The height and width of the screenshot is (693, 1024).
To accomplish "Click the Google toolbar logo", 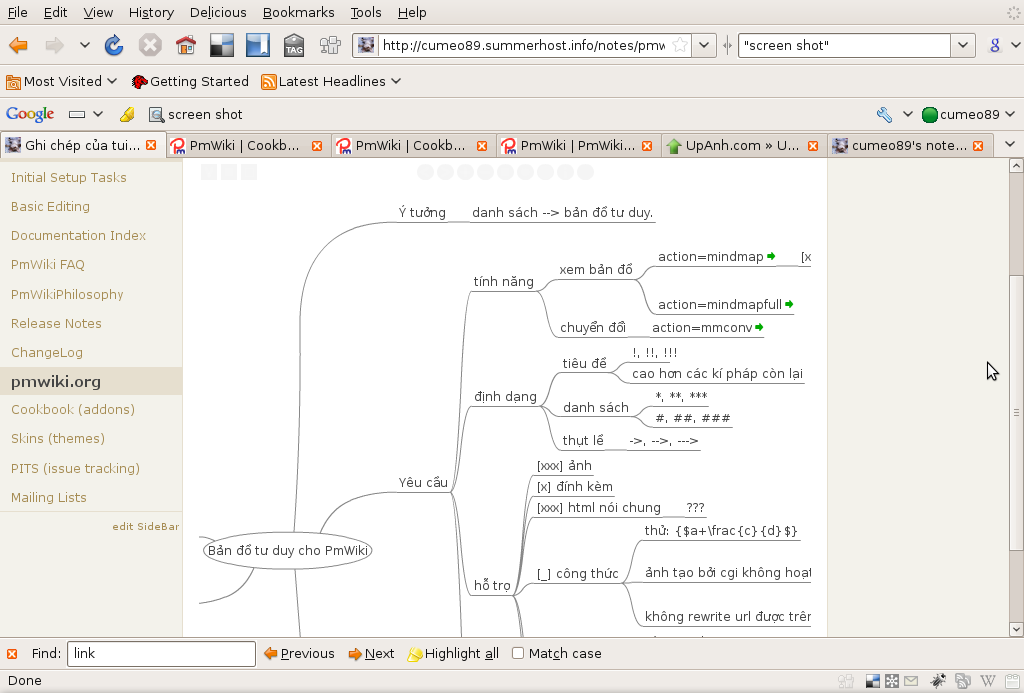I will coord(30,114).
